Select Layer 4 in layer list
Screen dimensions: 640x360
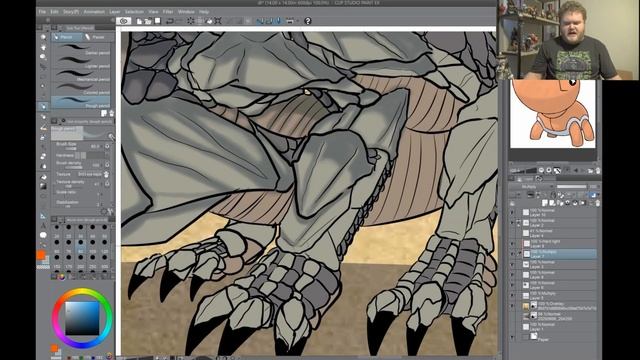click(559, 233)
